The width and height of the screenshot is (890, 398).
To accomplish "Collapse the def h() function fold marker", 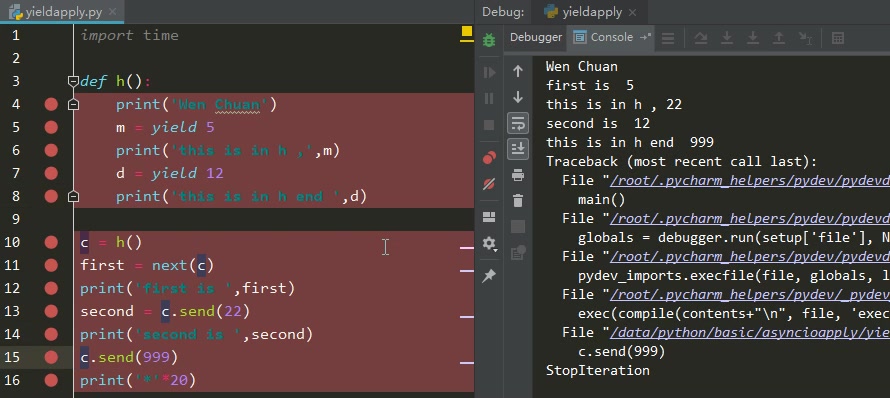I will [73, 81].
